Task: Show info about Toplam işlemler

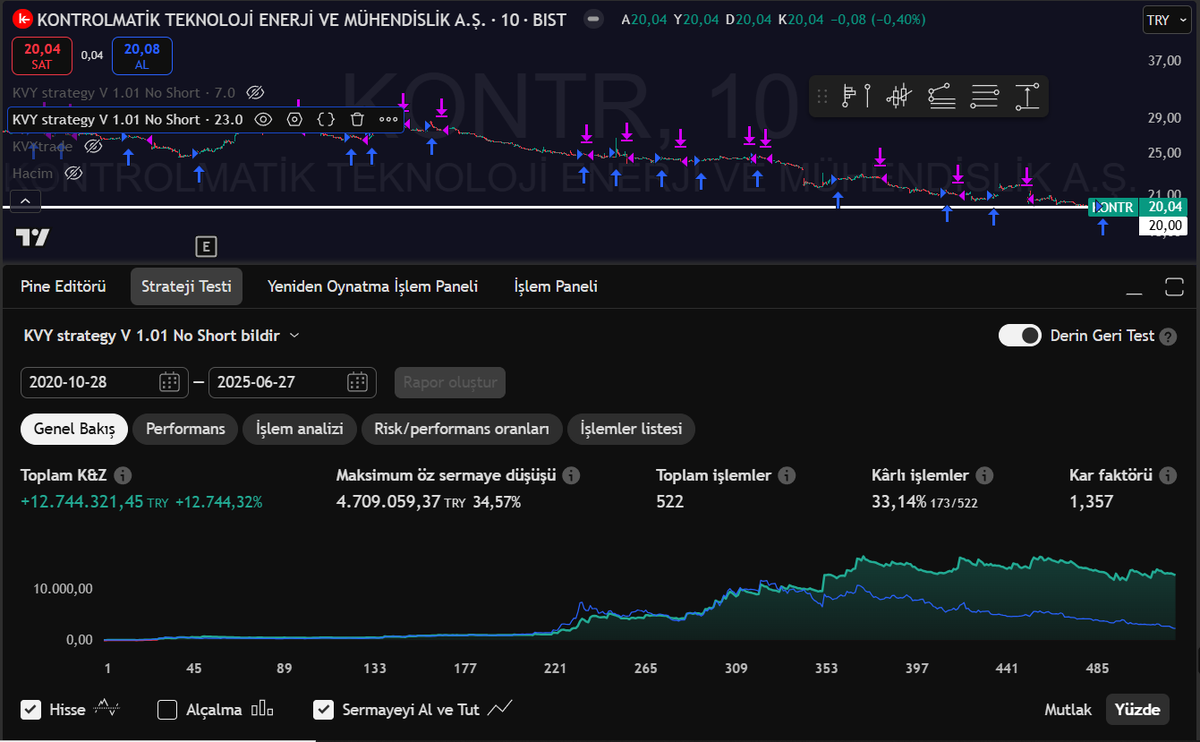Action: pyautogui.click(x=787, y=476)
